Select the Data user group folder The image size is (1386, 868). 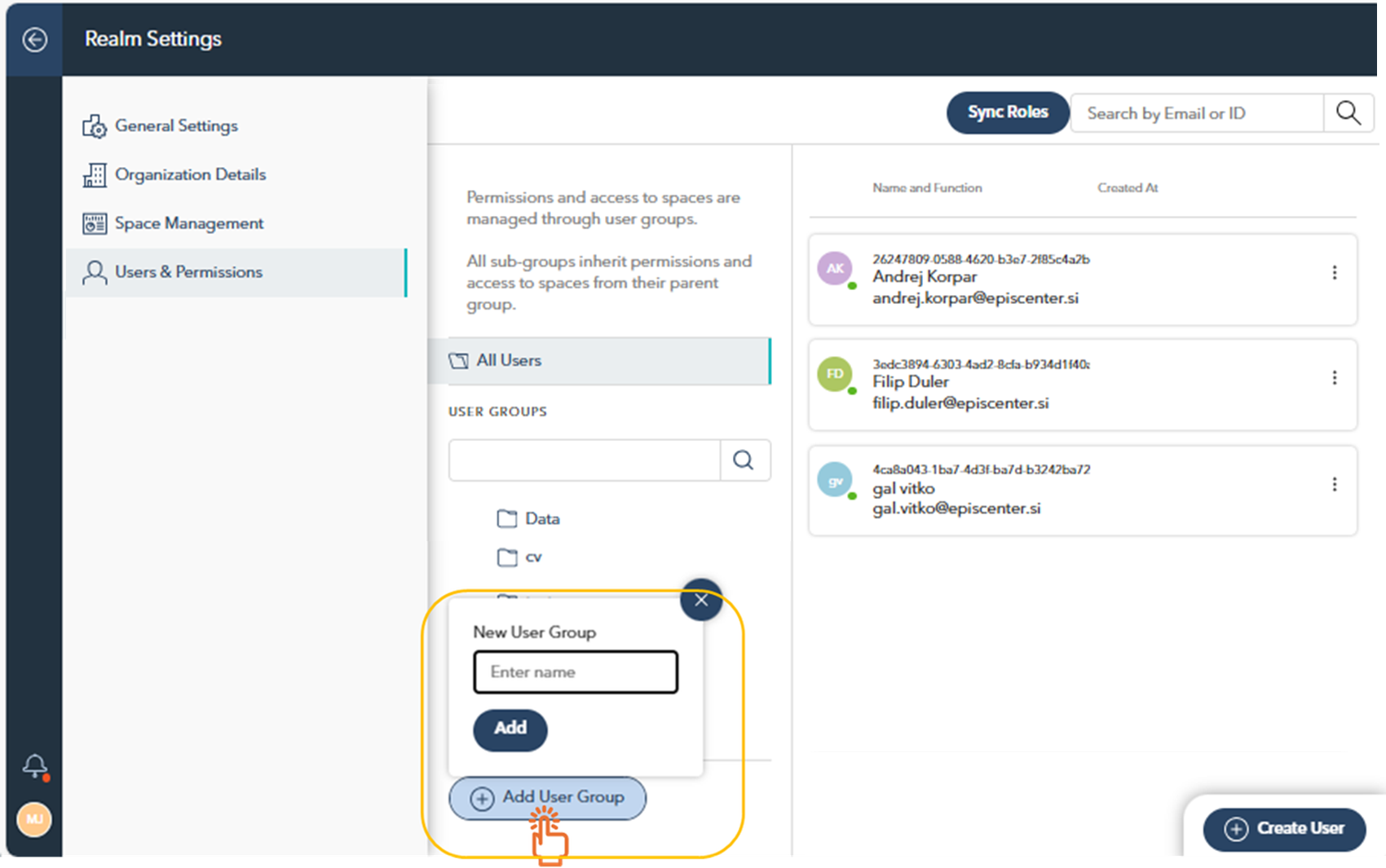[x=528, y=518]
